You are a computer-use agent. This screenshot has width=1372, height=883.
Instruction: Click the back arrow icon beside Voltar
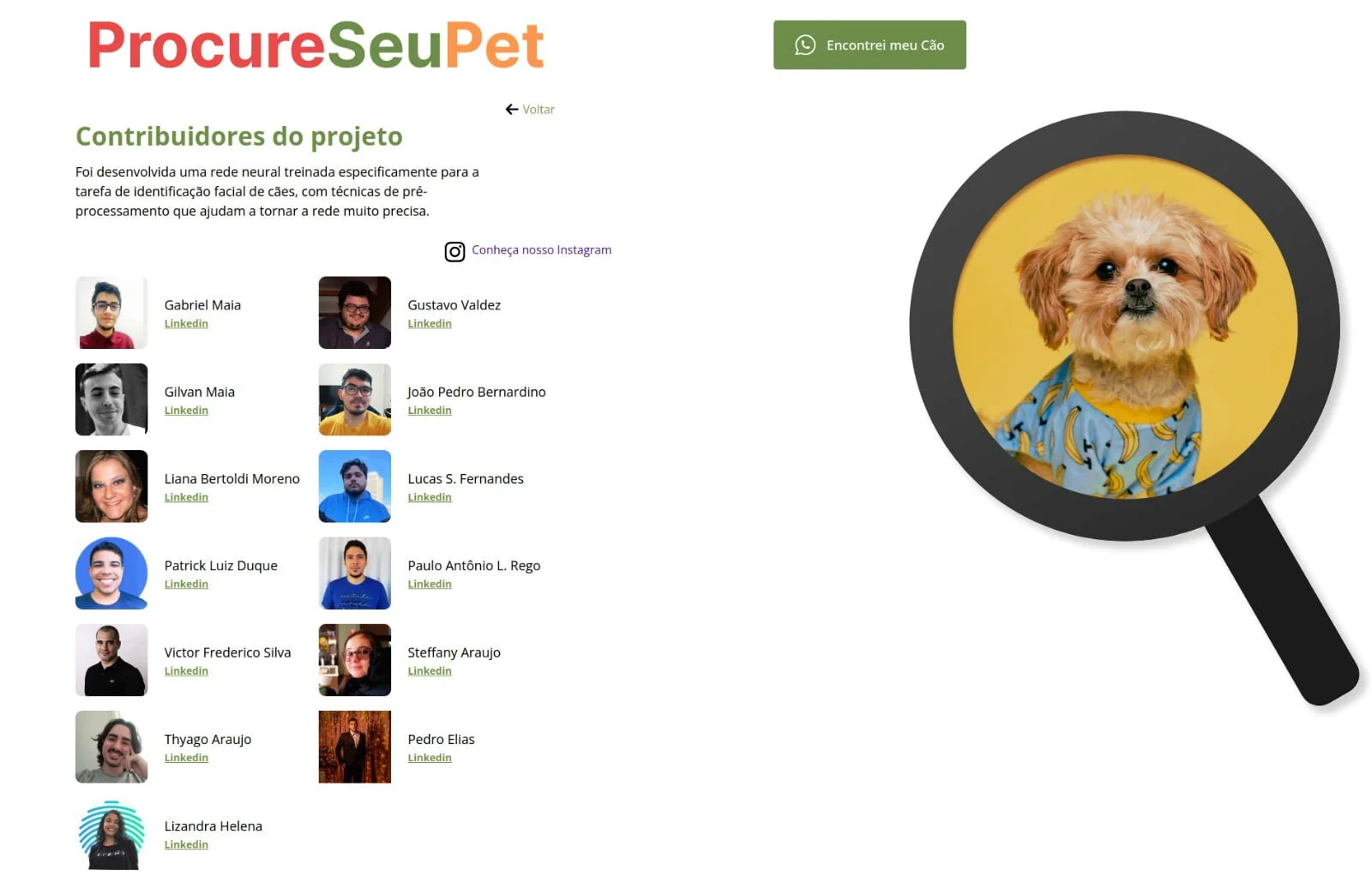512,109
